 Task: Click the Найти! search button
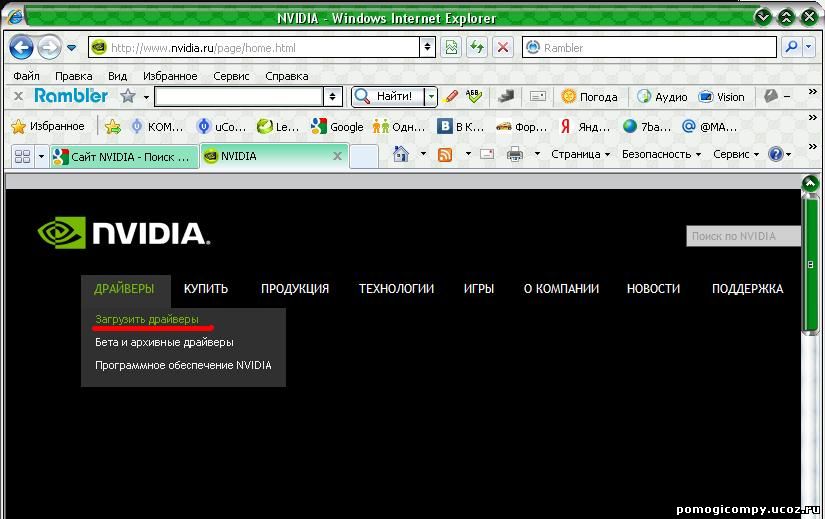pyautogui.click(x=388, y=96)
